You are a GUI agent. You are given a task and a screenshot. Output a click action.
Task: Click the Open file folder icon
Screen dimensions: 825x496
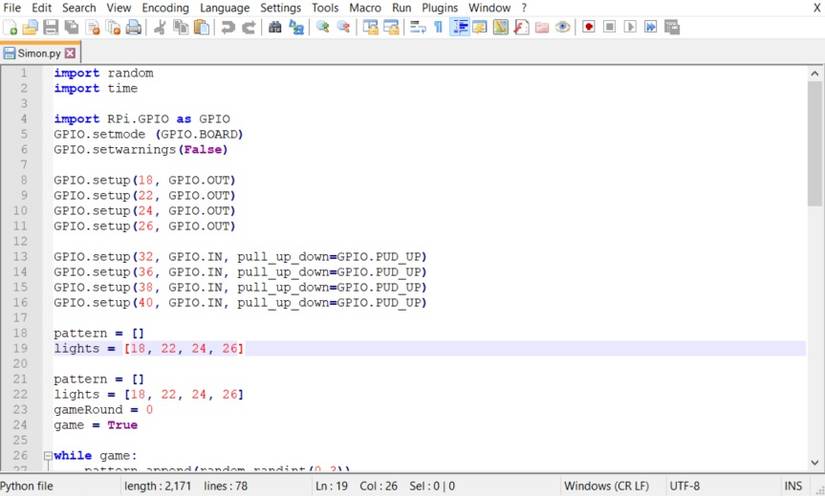(31, 27)
